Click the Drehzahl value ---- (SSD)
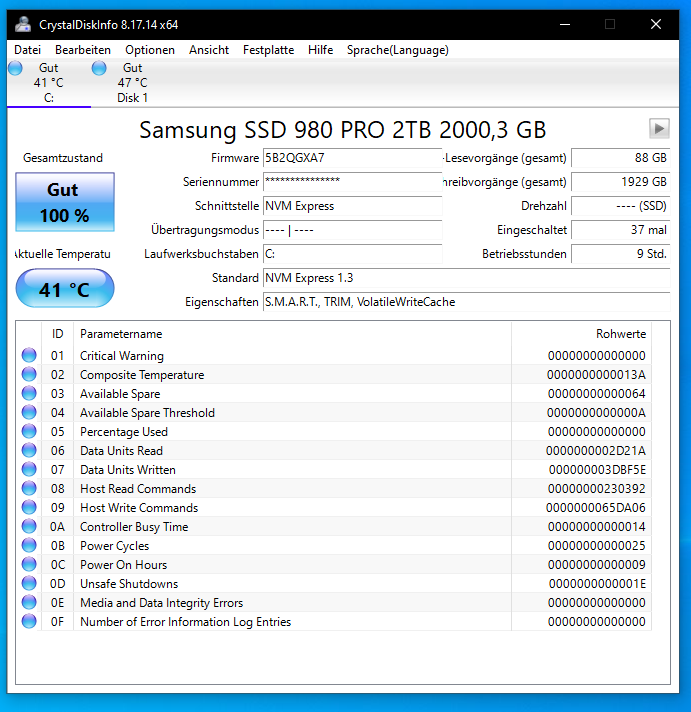 pos(621,206)
